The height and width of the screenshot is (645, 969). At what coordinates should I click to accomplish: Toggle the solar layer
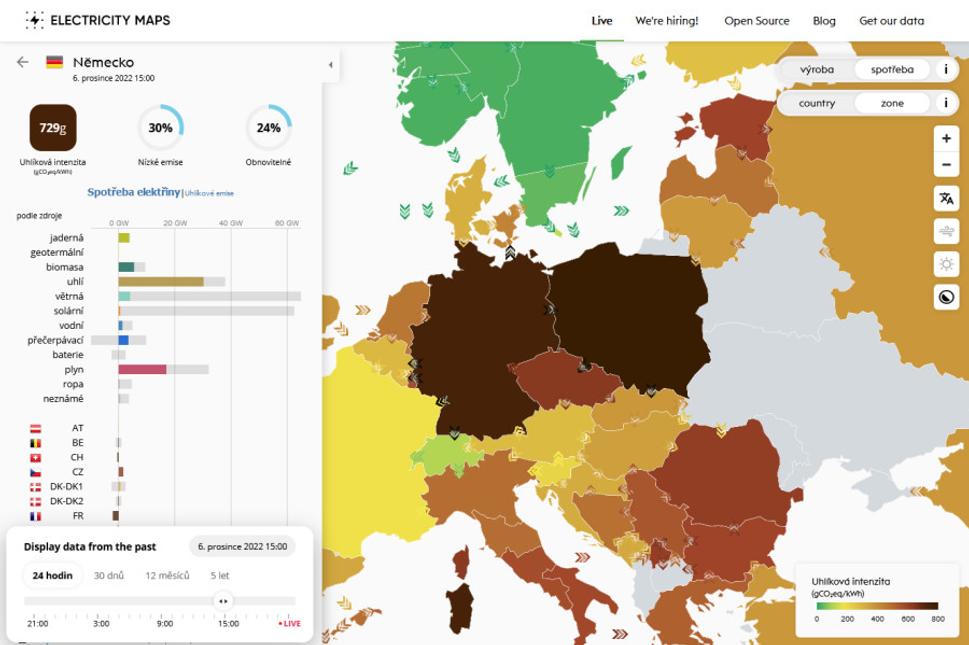(946, 264)
